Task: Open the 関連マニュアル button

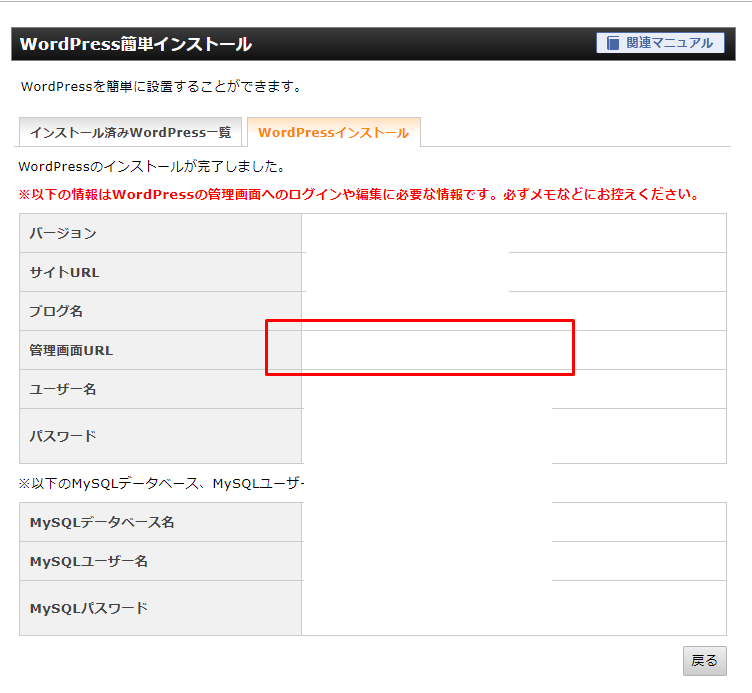Action: (x=660, y=43)
